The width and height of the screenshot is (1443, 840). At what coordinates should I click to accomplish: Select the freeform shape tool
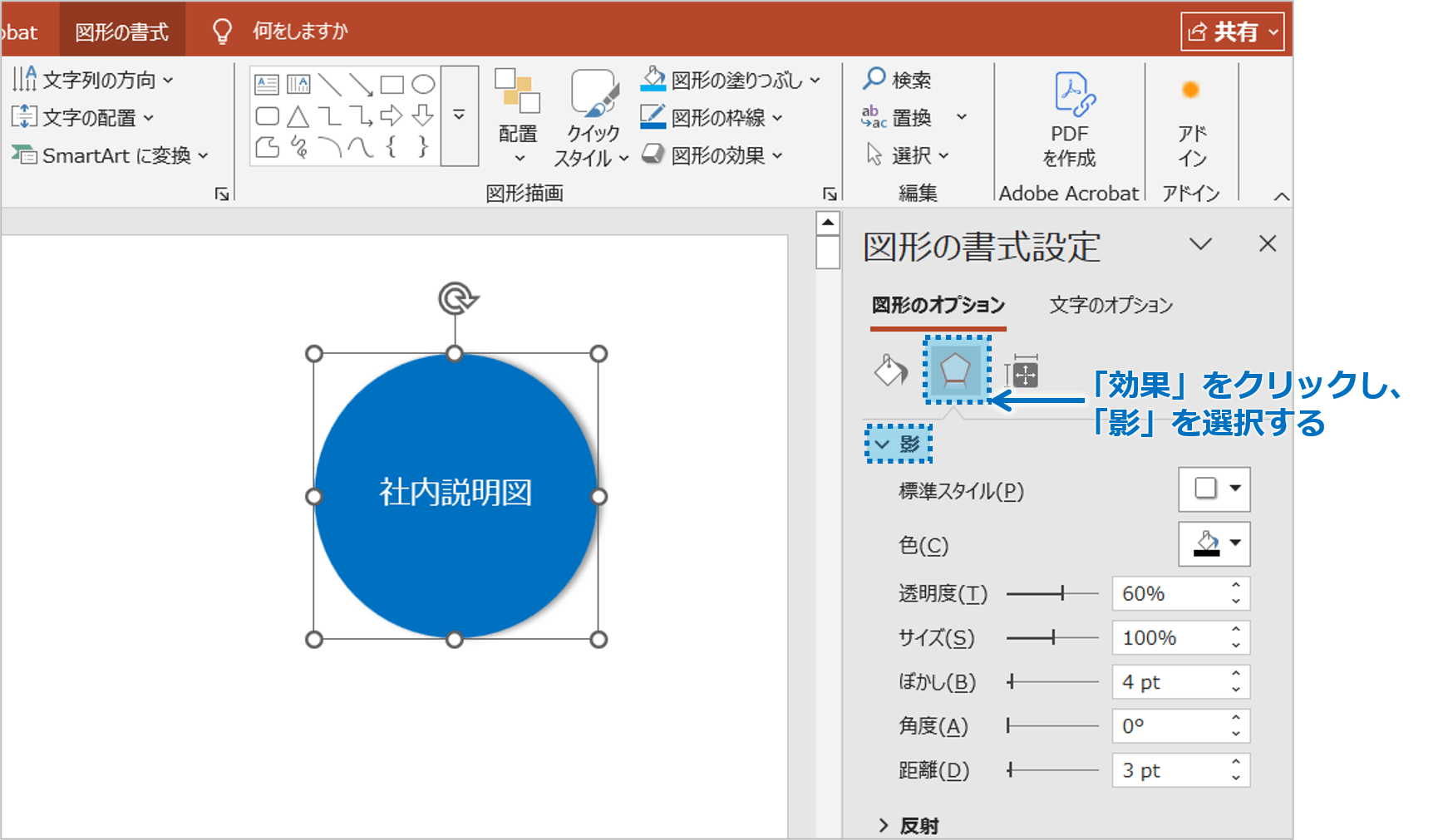(x=267, y=147)
